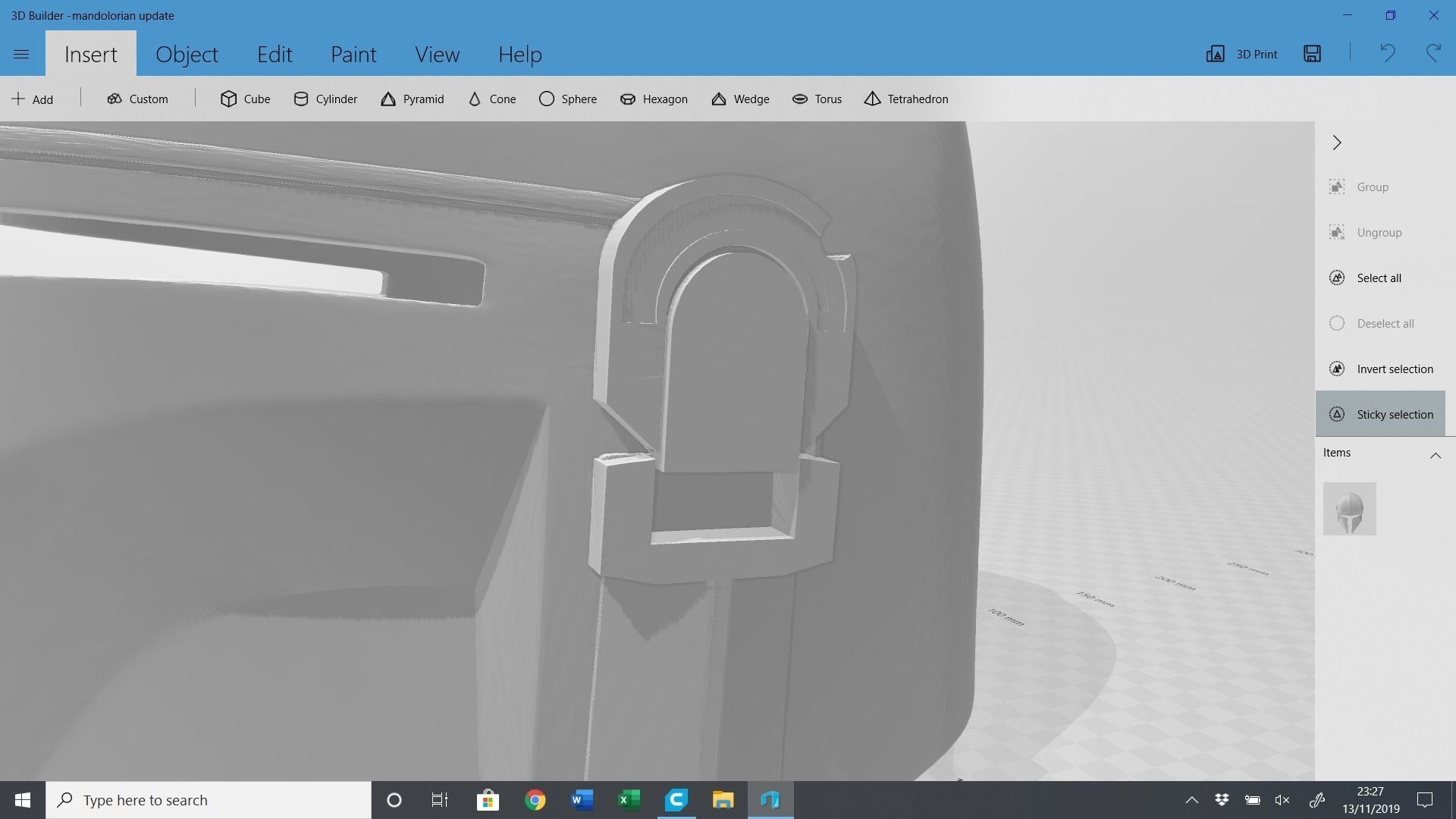Launch Microsoft Store from taskbar
Image resolution: width=1456 pixels, height=819 pixels.
click(488, 800)
